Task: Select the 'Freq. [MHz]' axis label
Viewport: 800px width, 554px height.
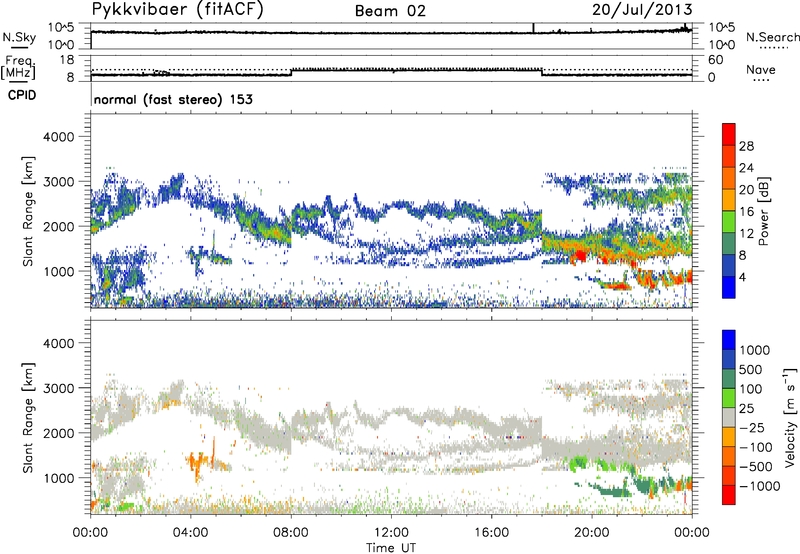Action: pos(18,67)
